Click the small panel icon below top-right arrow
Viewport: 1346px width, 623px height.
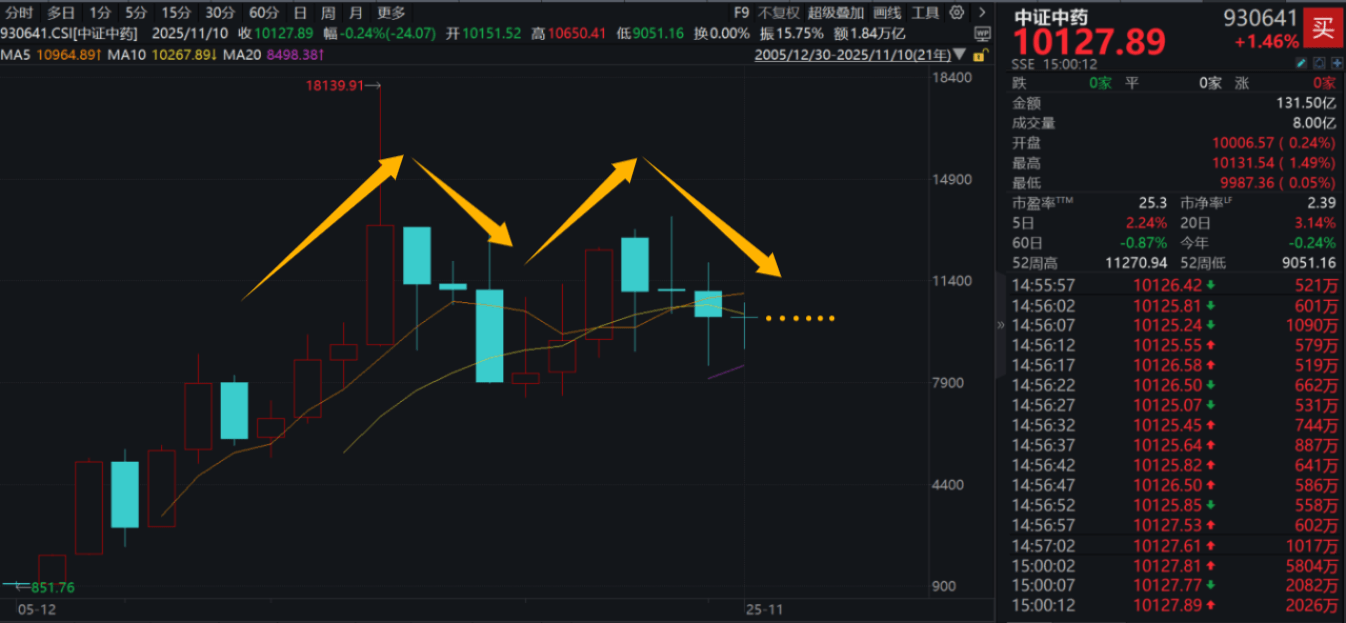click(981, 32)
